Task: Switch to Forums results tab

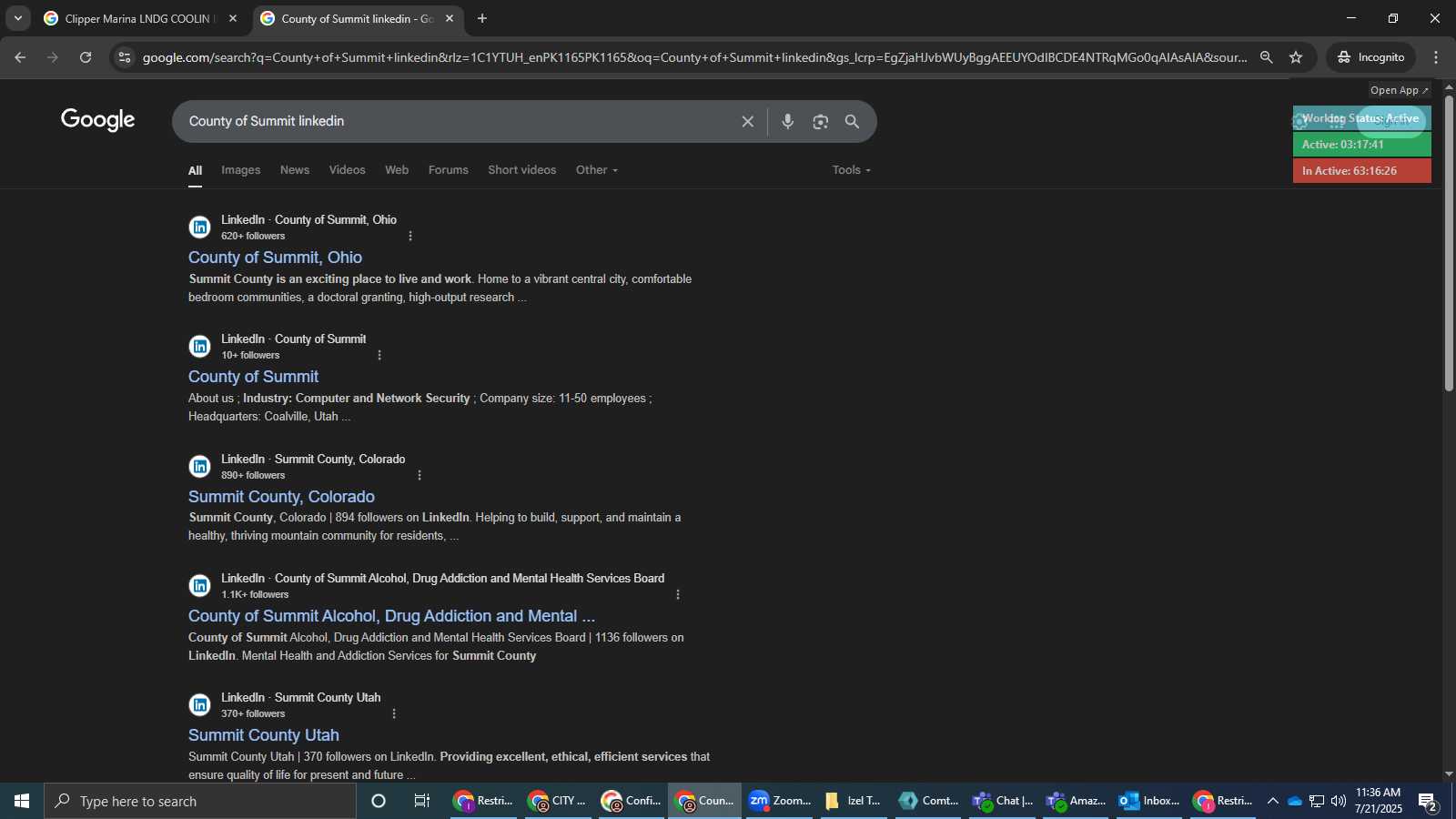Action: tap(449, 170)
